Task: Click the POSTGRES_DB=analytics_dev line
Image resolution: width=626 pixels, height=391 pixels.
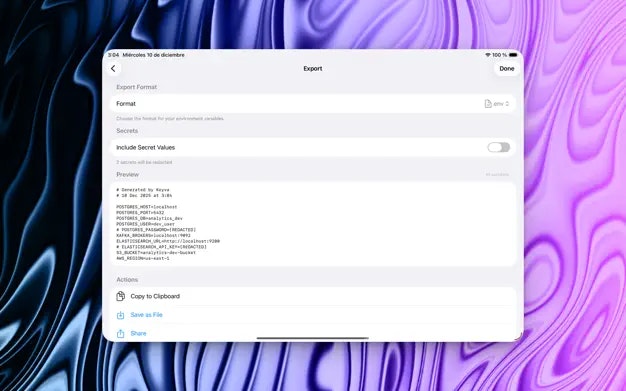Action: click(149, 218)
